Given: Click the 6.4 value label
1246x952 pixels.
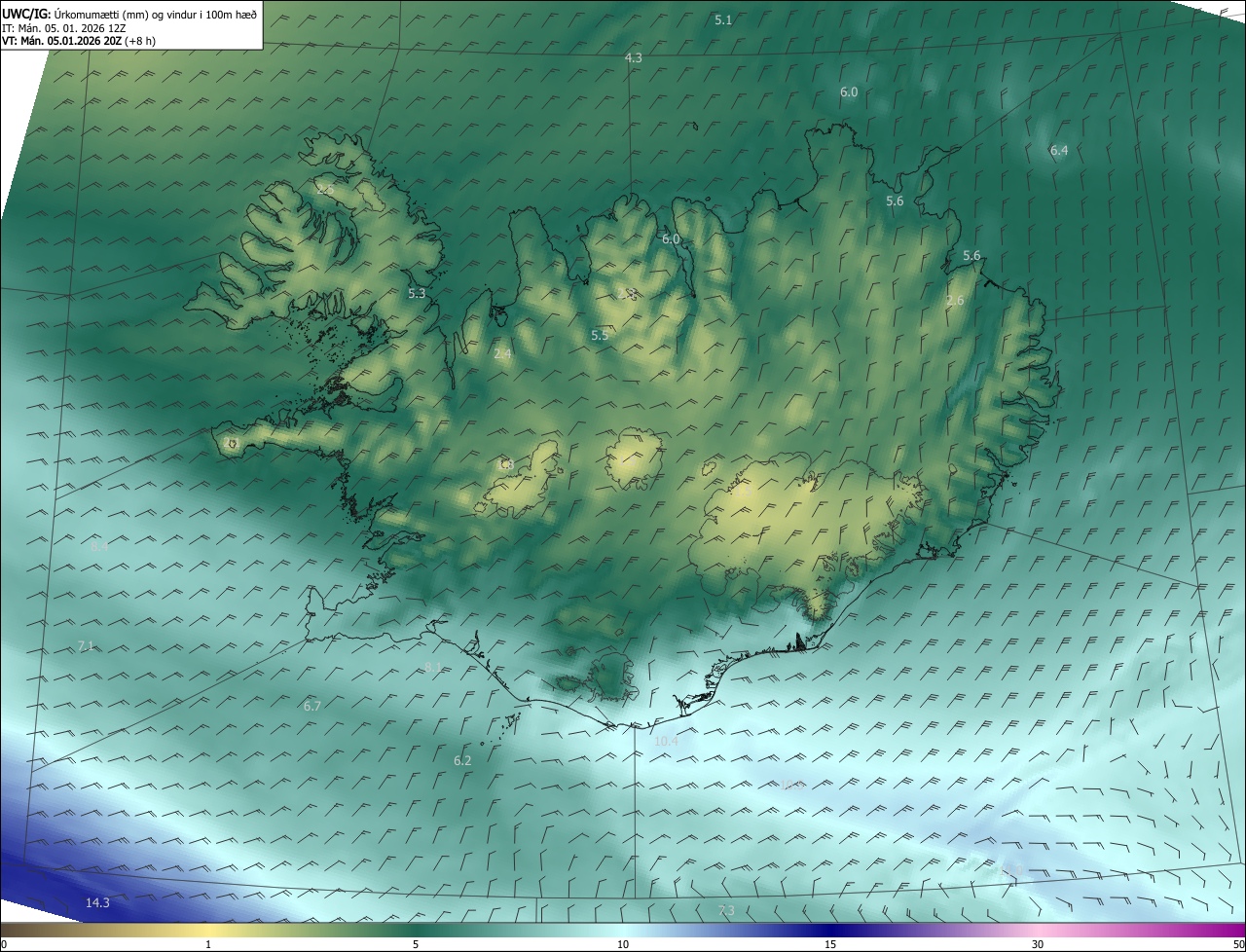Looking at the screenshot, I should tap(1059, 150).
